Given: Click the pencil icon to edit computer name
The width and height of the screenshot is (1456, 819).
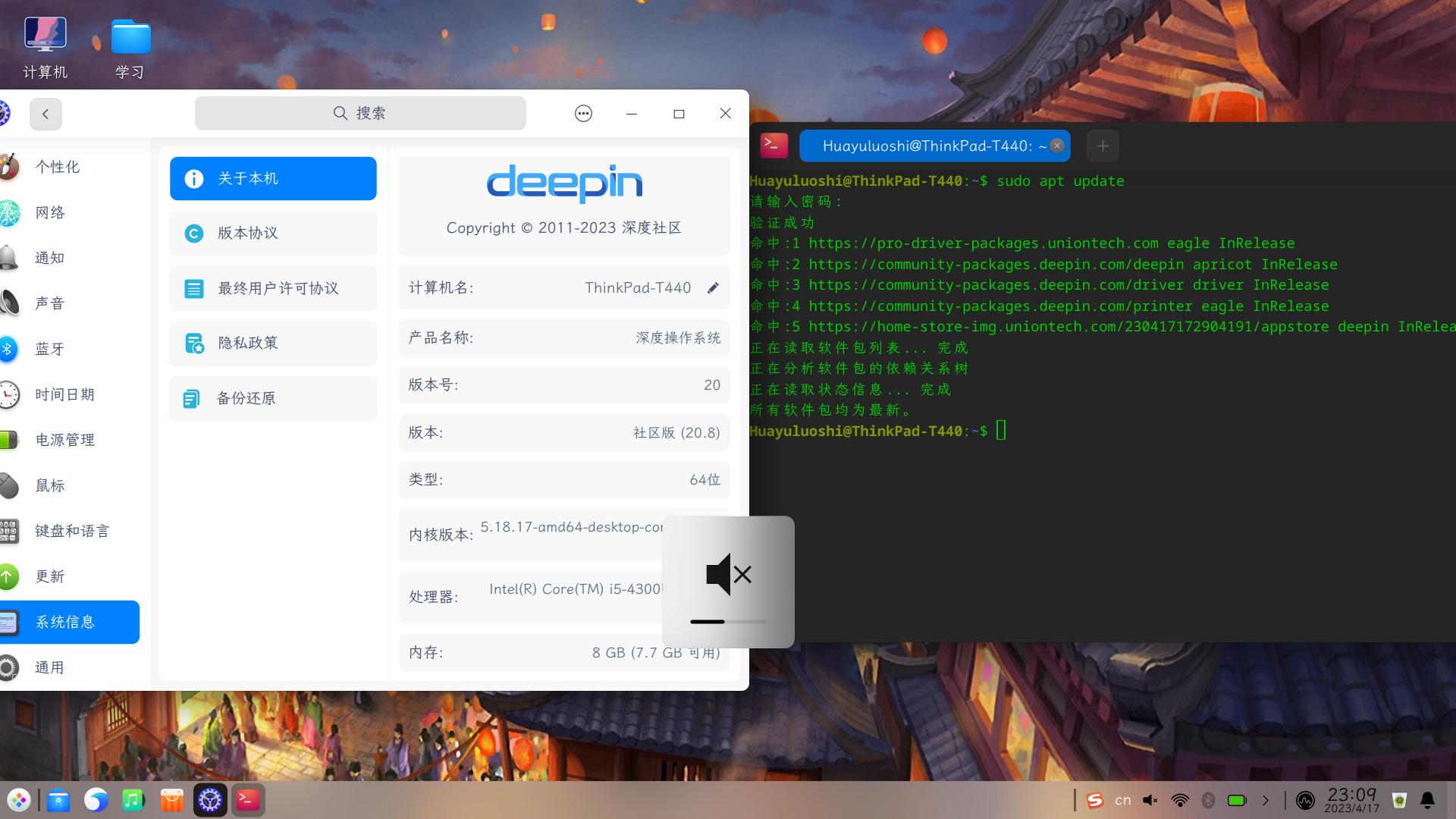Looking at the screenshot, I should tap(713, 288).
